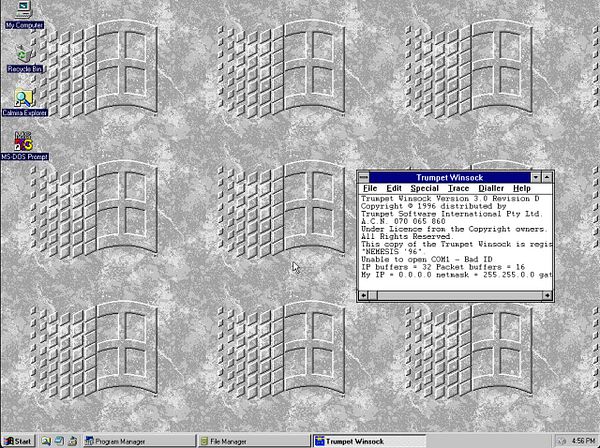This screenshot has height=448, width=600.
Task: Open the Trumpet Winsock window control menu box
Action: click(x=364, y=177)
